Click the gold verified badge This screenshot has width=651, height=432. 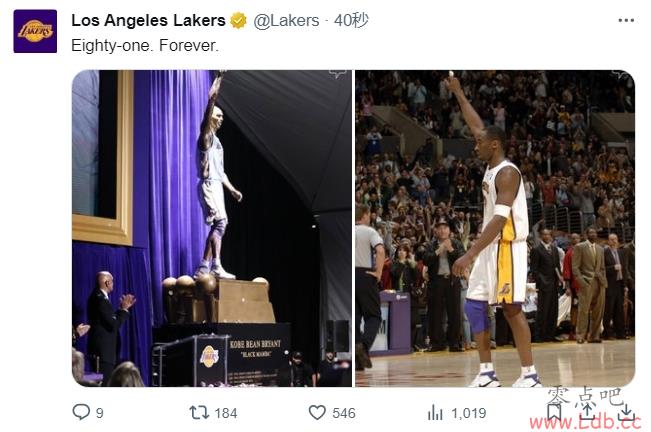coord(238,20)
